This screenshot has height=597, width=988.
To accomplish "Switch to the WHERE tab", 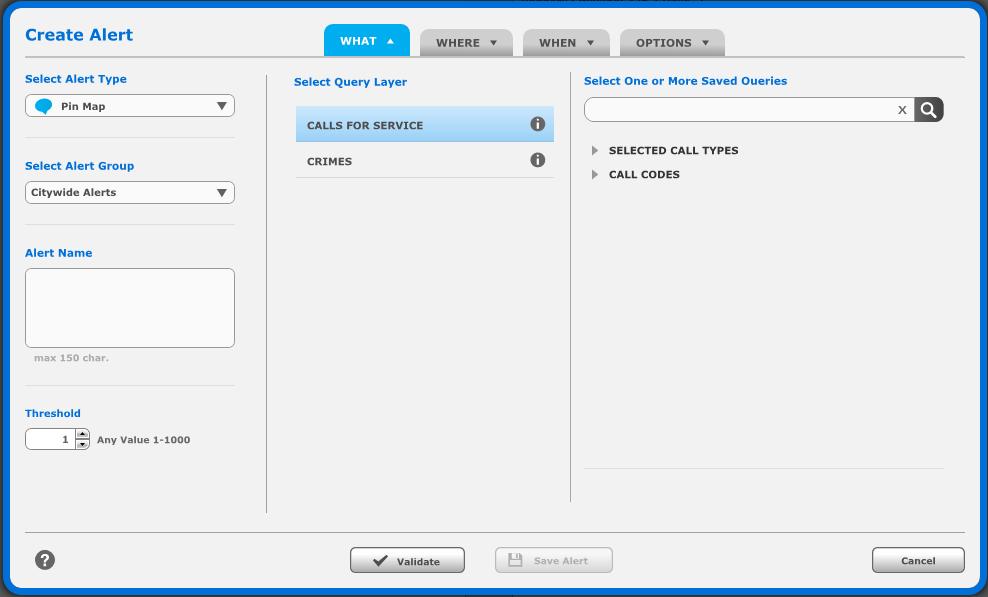I will [466, 43].
